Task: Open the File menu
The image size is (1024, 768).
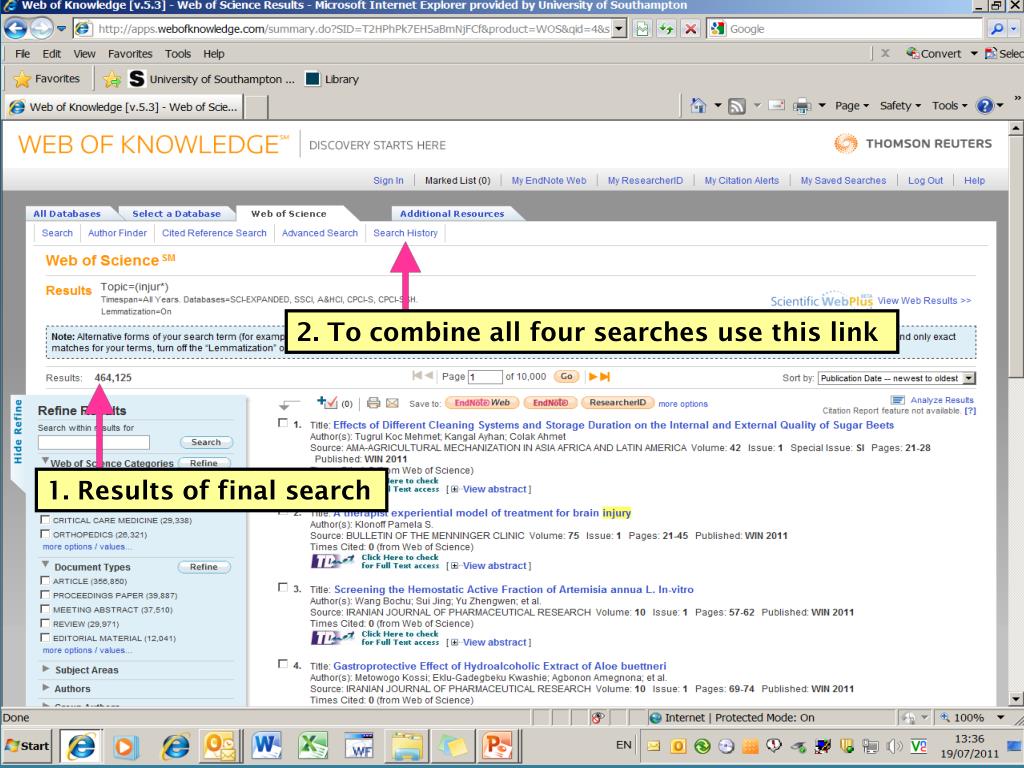Action: (x=22, y=54)
